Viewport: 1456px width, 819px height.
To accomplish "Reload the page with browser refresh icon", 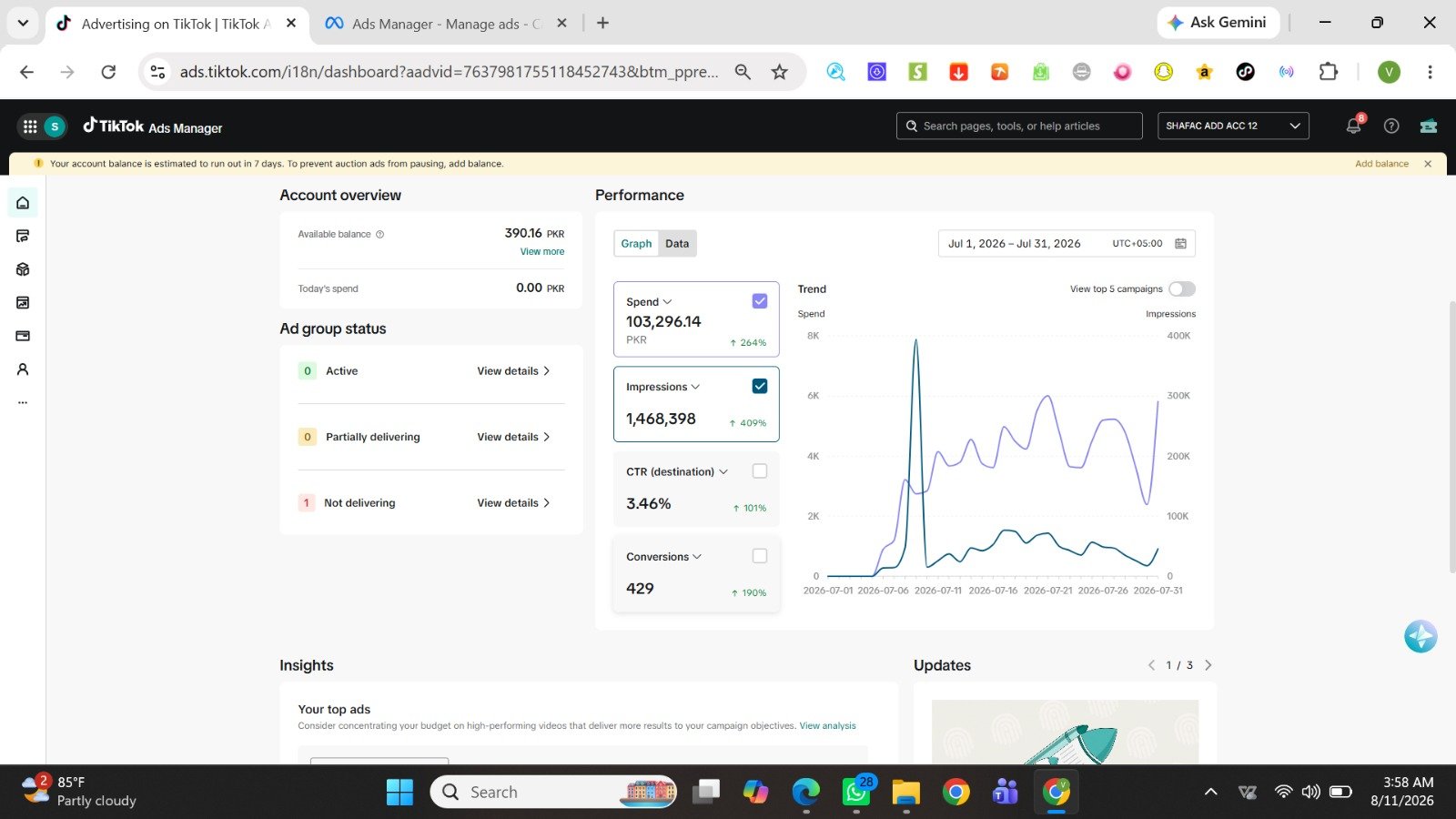I will 108,72.
